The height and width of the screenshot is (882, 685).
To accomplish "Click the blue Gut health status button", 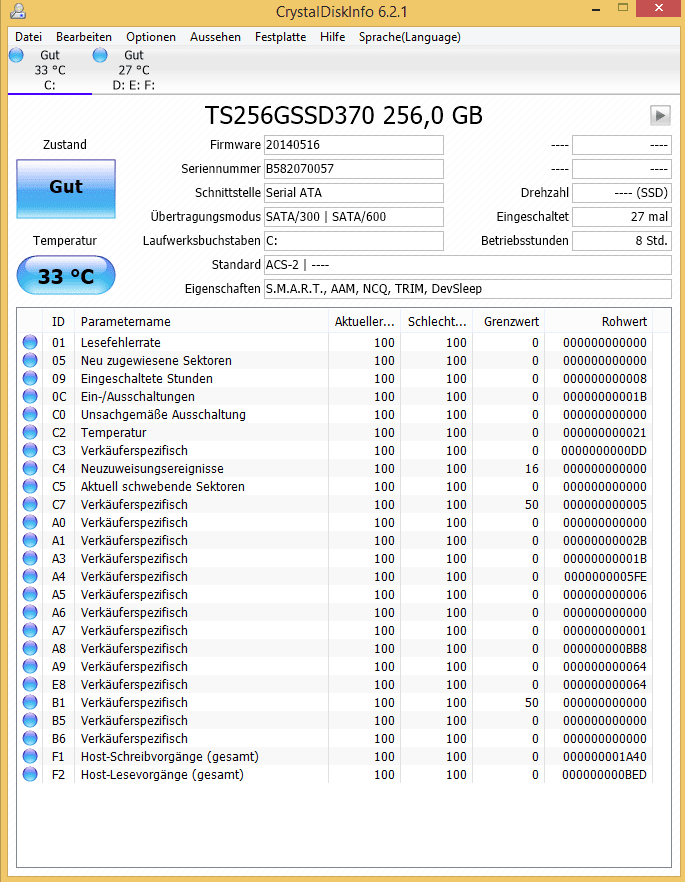I will coord(66,188).
